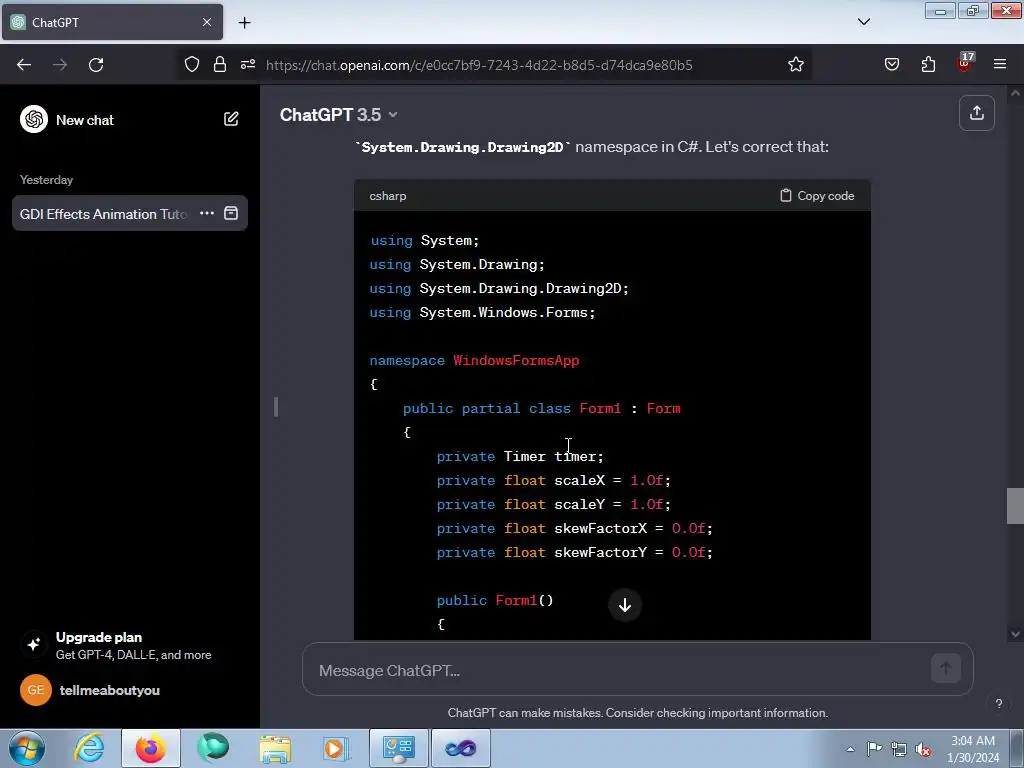
Task: Click the 'csharp' code block label
Action: pyautogui.click(x=388, y=196)
